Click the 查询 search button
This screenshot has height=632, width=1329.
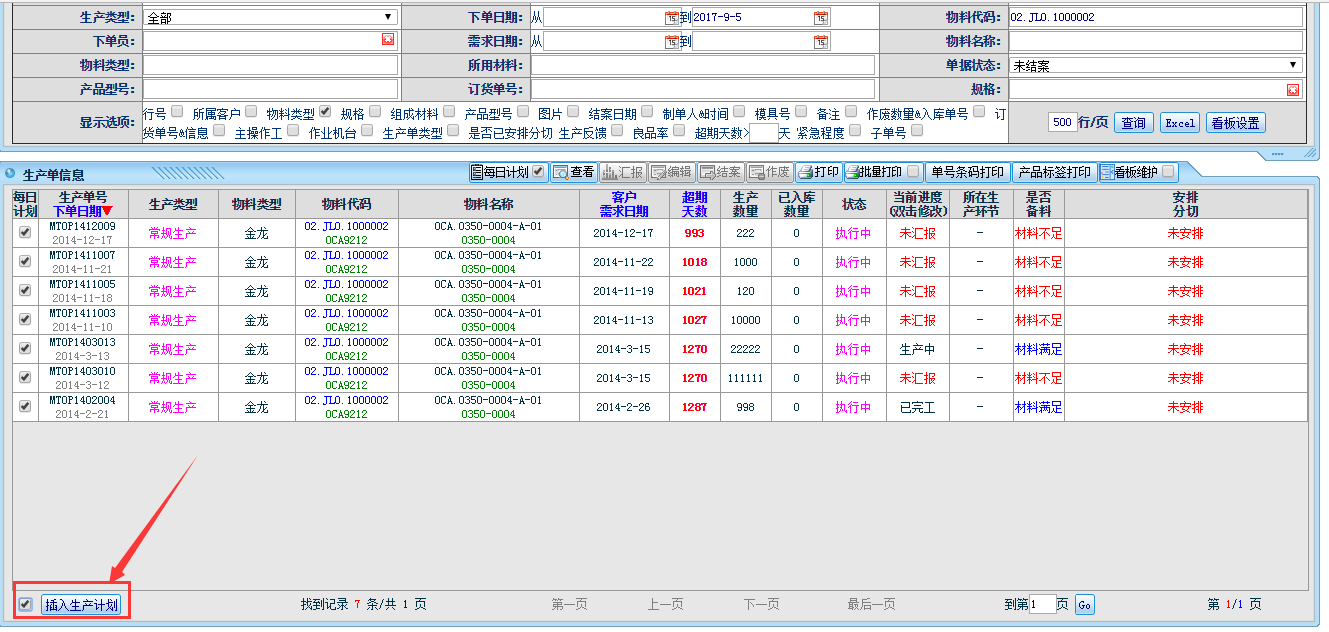[1133, 123]
